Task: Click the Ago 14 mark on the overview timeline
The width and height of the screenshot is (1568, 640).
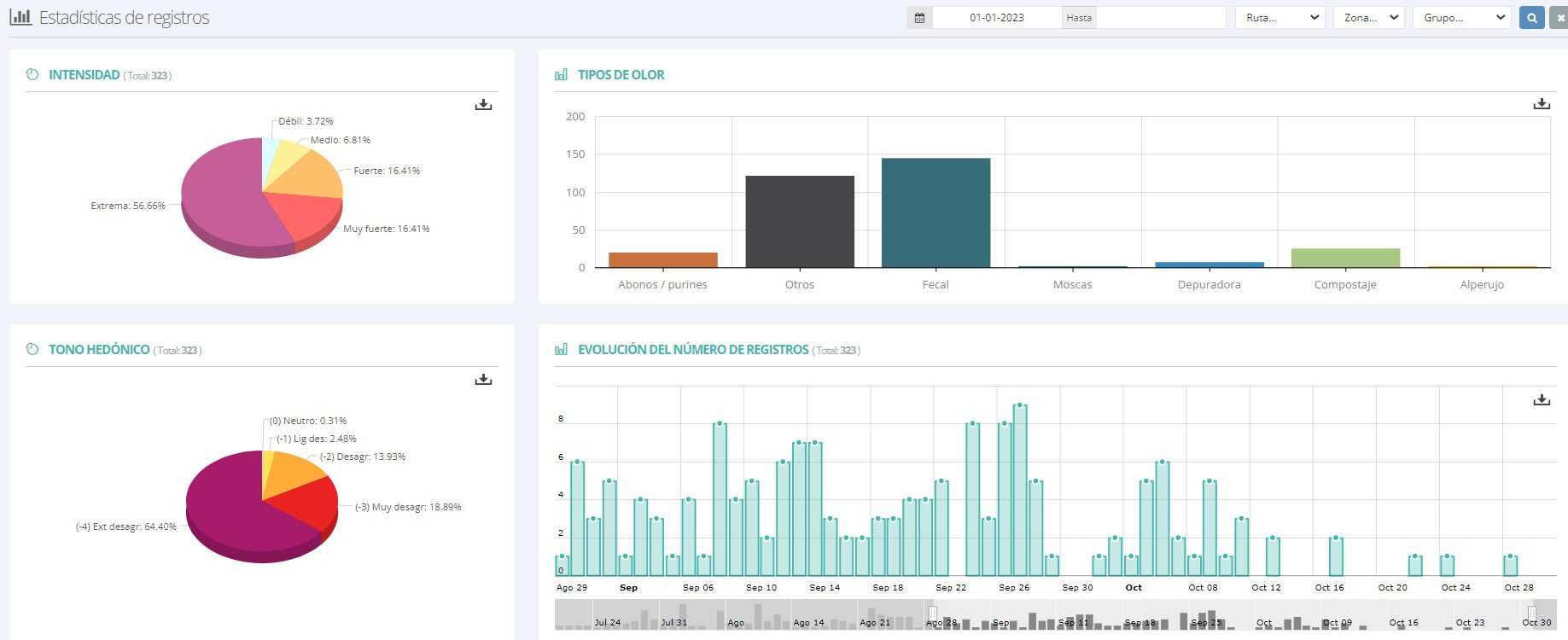Action: coord(808,623)
